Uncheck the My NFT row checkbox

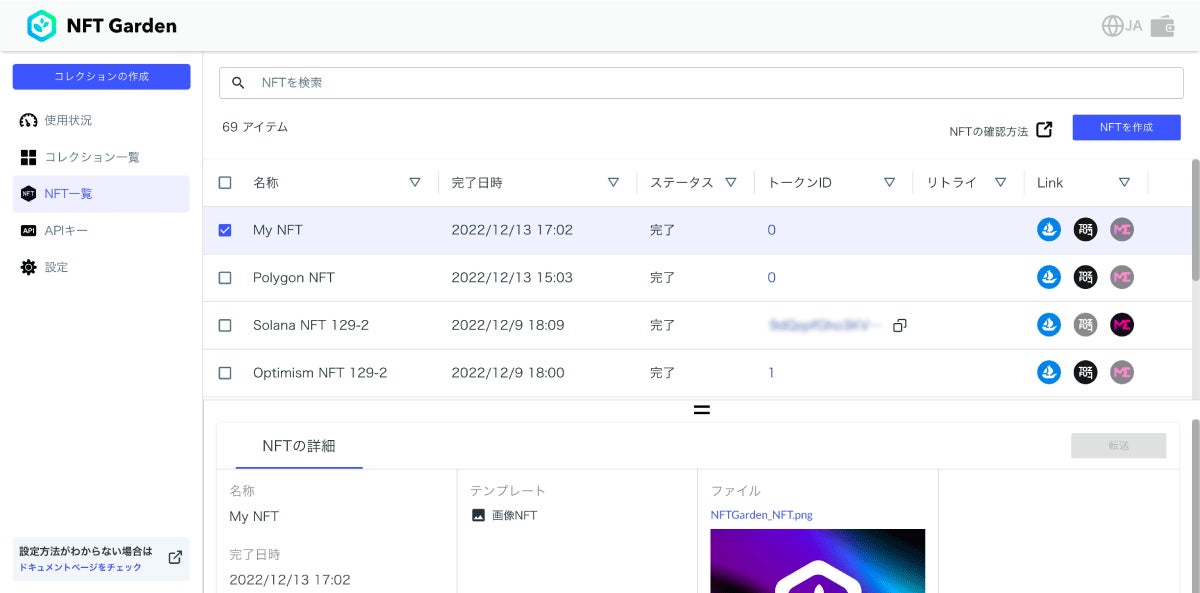pos(225,230)
